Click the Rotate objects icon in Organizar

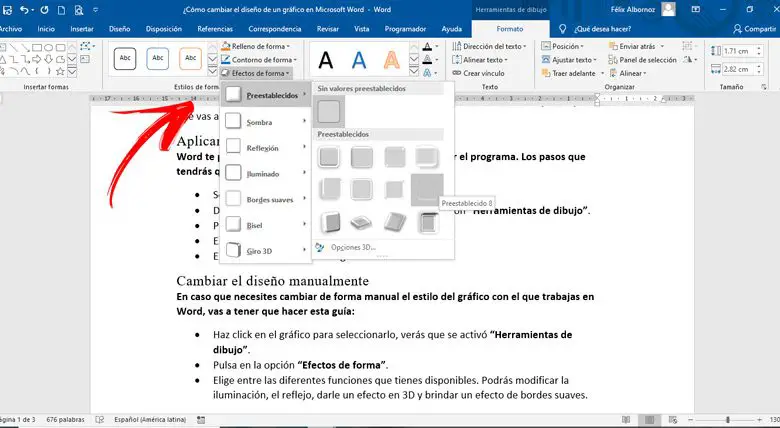(690, 60)
